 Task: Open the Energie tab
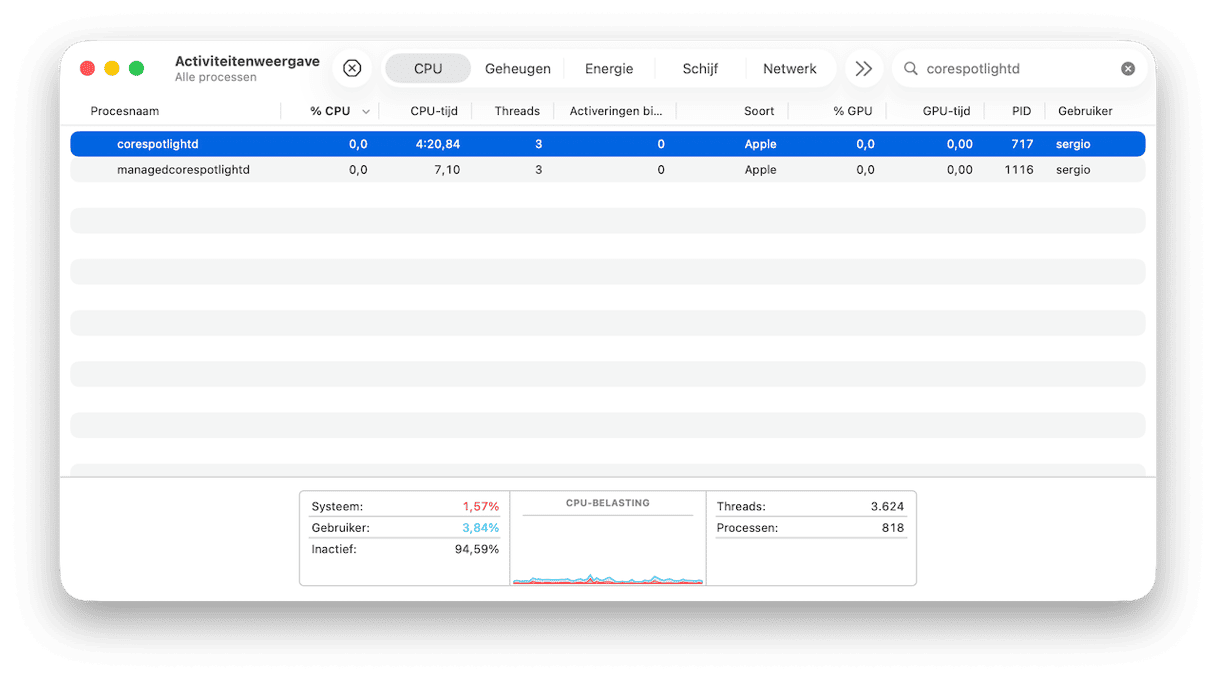[609, 68]
